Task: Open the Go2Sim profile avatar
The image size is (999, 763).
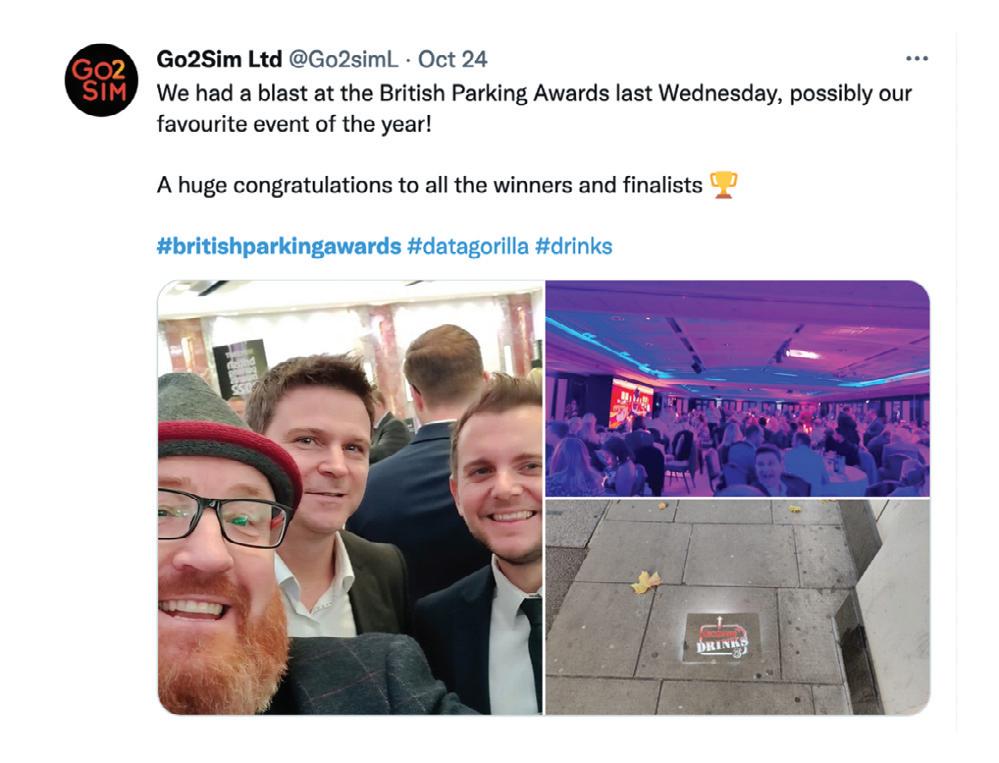Action: click(101, 80)
